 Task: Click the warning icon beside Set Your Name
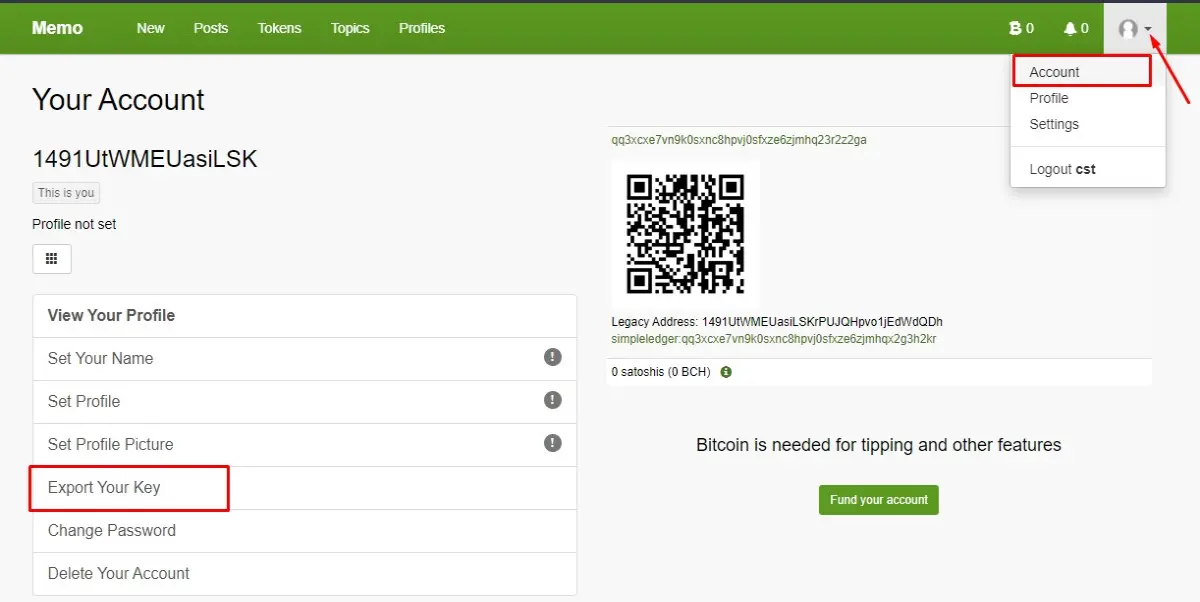click(552, 357)
